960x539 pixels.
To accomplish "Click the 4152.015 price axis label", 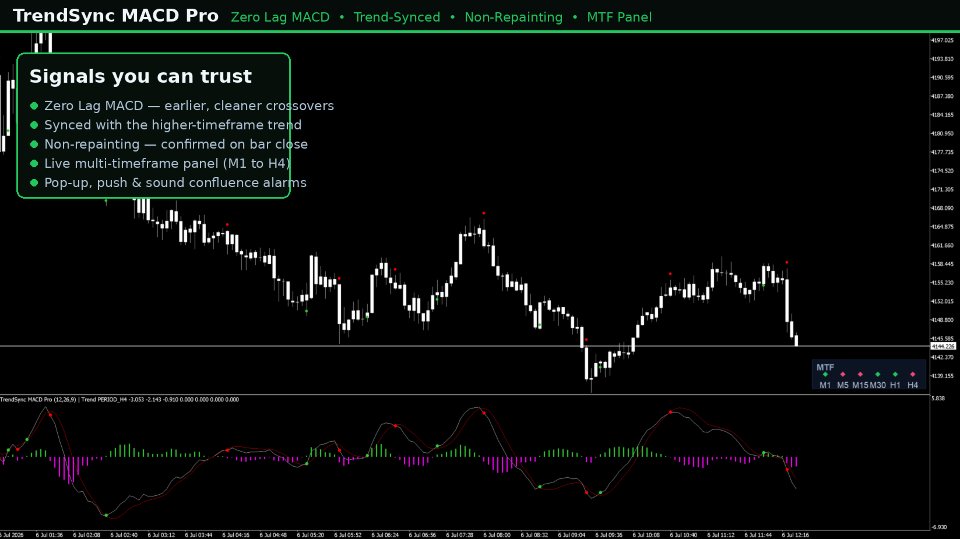I will [x=942, y=301].
